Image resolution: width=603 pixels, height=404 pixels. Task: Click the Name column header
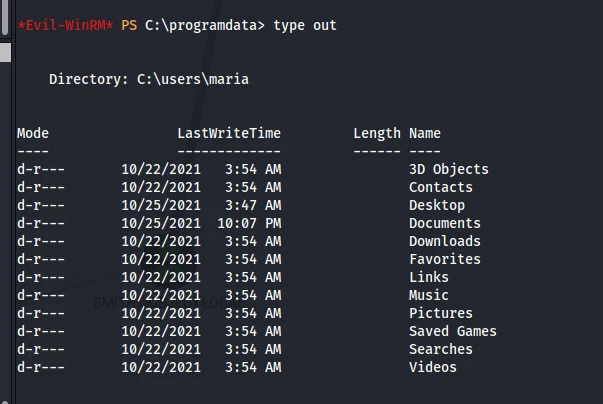(425, 133)
